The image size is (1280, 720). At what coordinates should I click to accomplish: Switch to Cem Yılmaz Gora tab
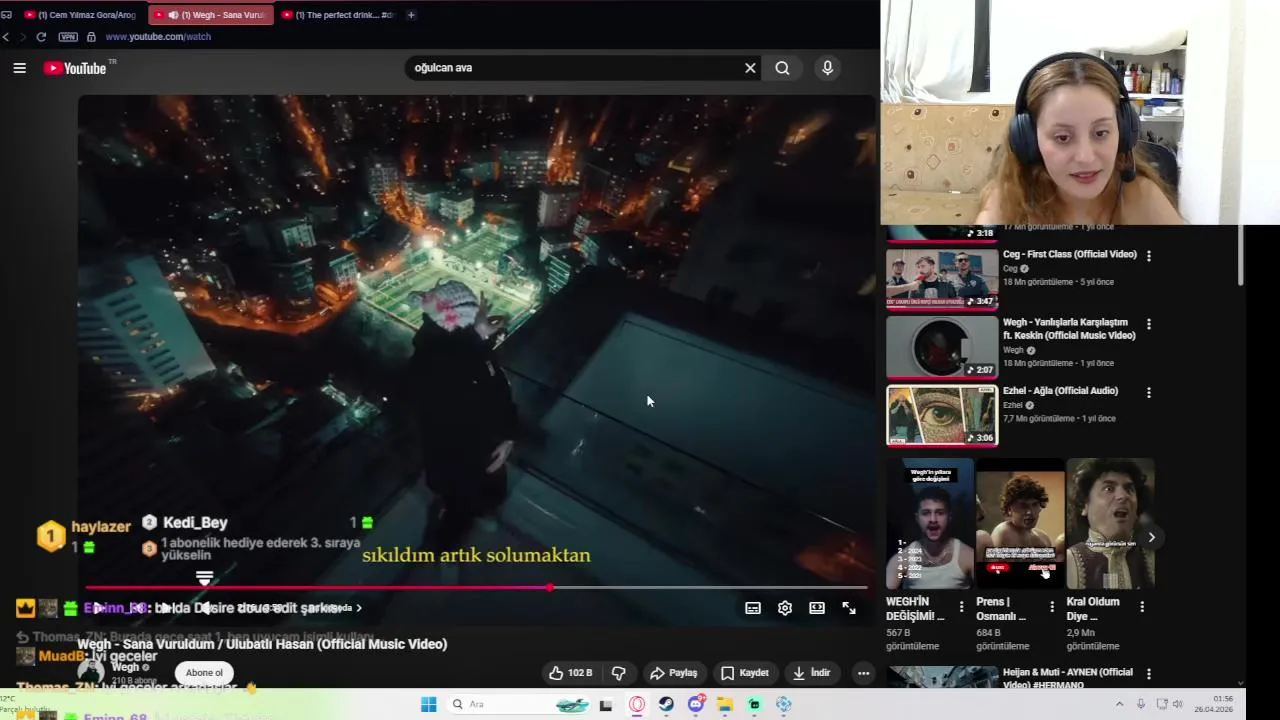80,15
